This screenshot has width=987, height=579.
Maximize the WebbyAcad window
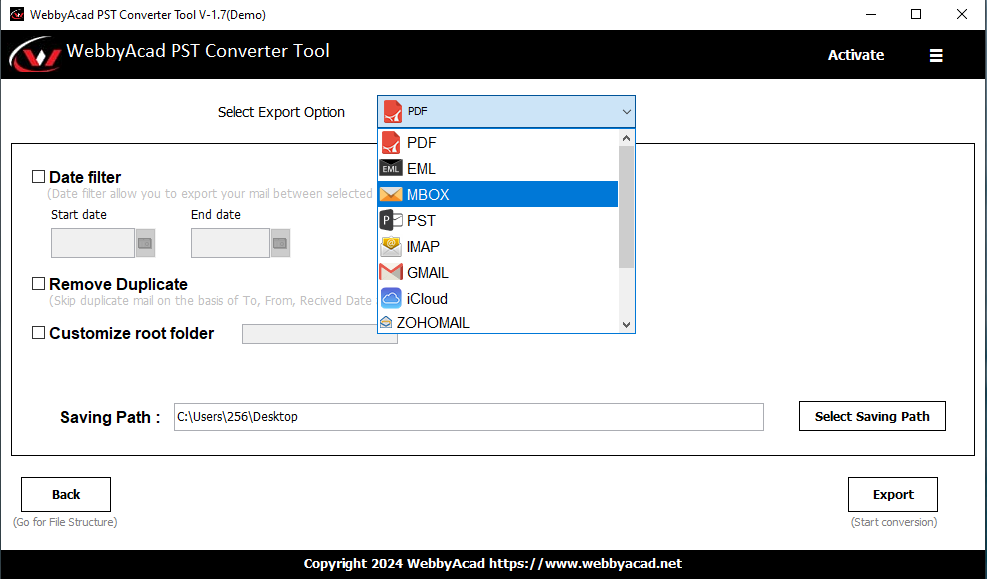point(916,14)
